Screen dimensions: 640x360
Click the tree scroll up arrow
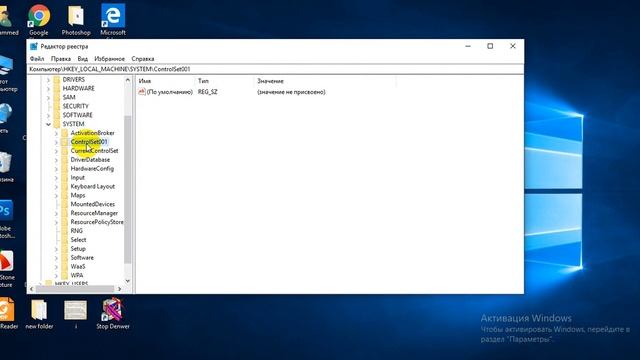[x=128, y=80]
